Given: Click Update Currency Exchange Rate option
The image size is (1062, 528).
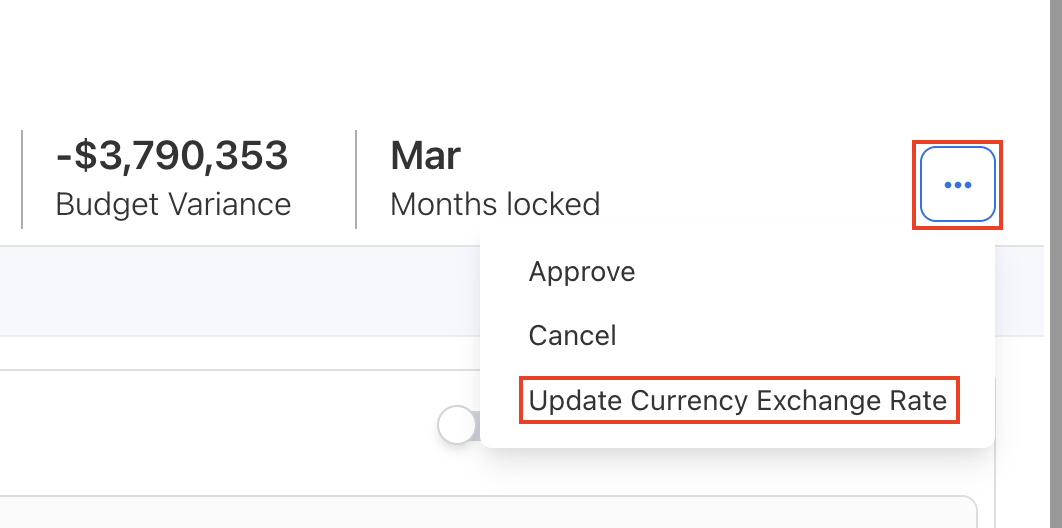Looking at the screenshot, I should click(x=737, y=401).
